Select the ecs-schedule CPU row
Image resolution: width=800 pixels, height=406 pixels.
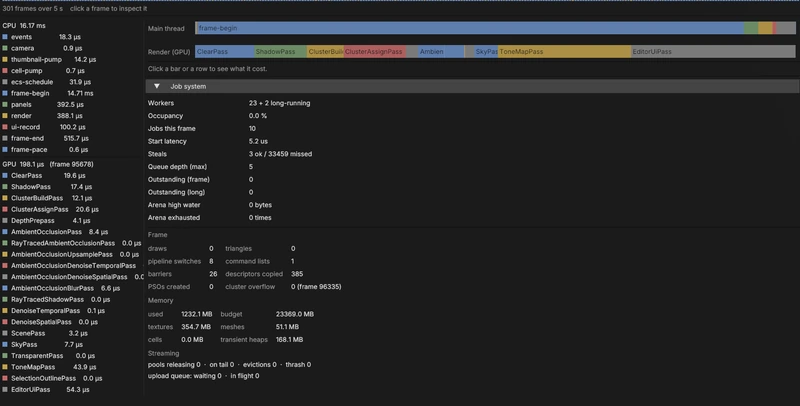(47, 82)
